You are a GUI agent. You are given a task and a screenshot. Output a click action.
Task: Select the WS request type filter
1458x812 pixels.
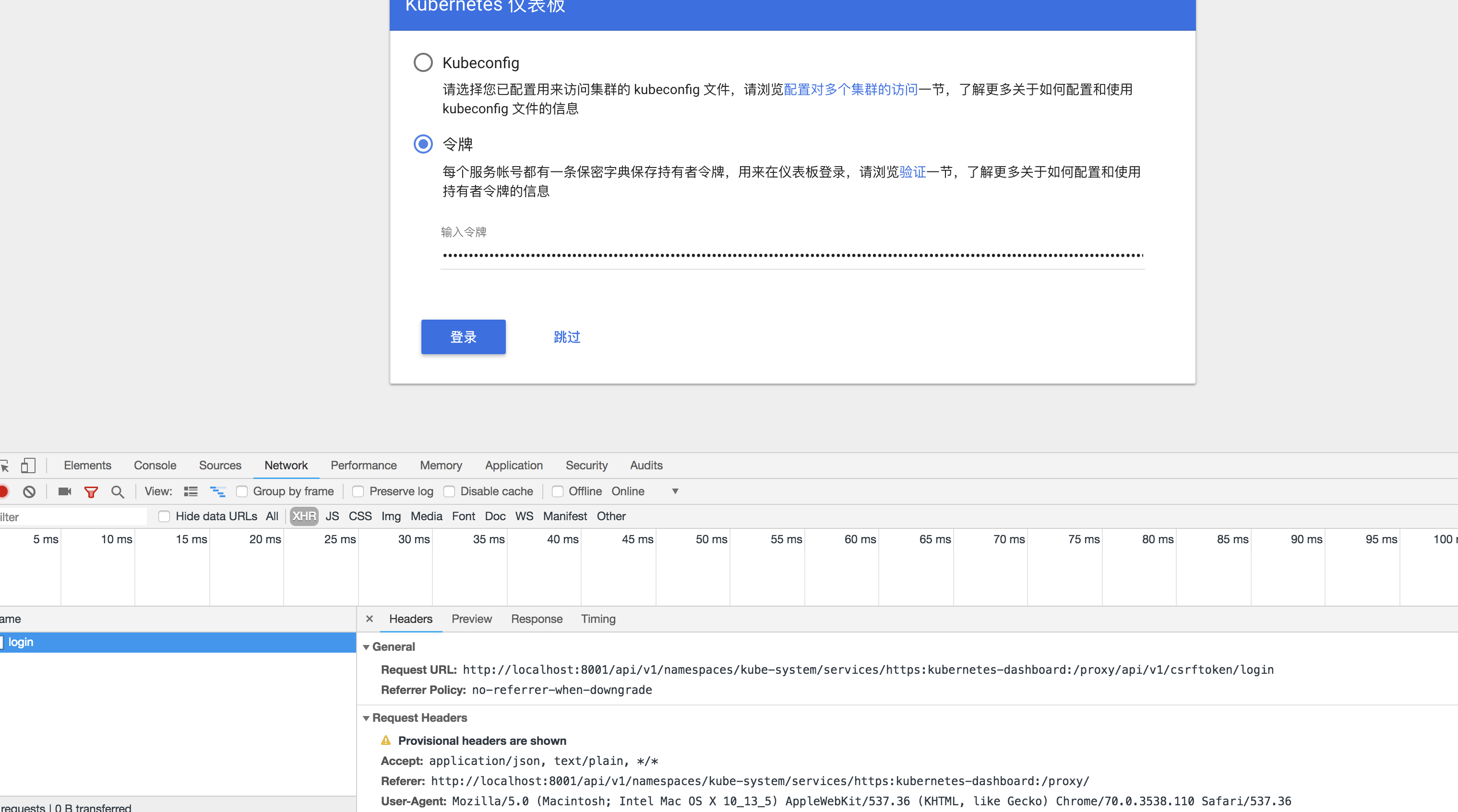(524, 516)
